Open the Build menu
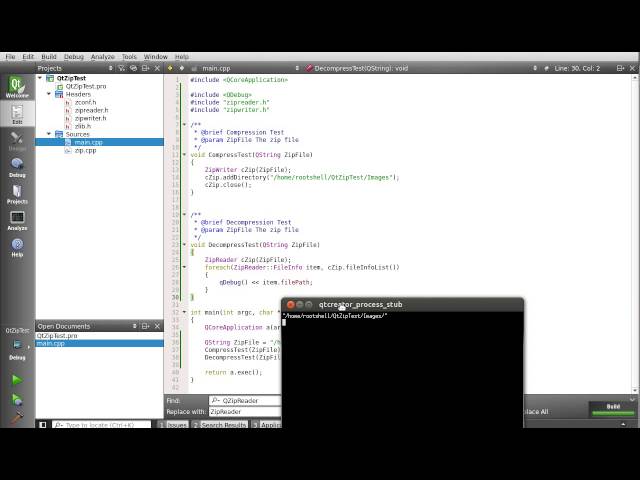Screen dimensions: 640x480 pyautogui.click(x=49, y=57)
